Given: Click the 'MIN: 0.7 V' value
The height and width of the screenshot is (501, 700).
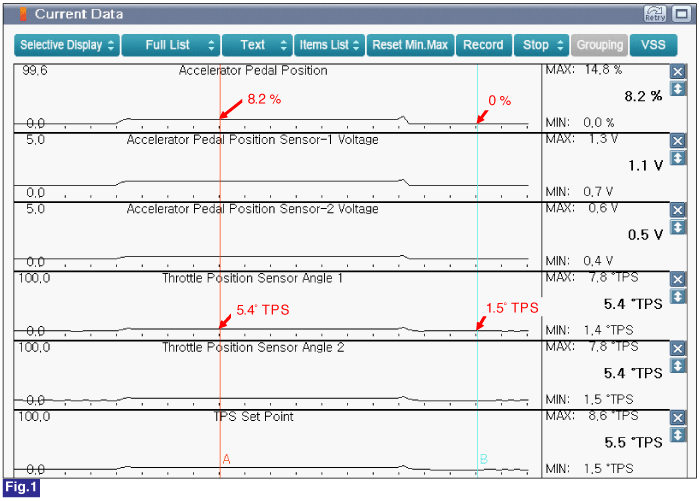Looking at the screenshot, I should pyautogui.click(x=579, y=192).
